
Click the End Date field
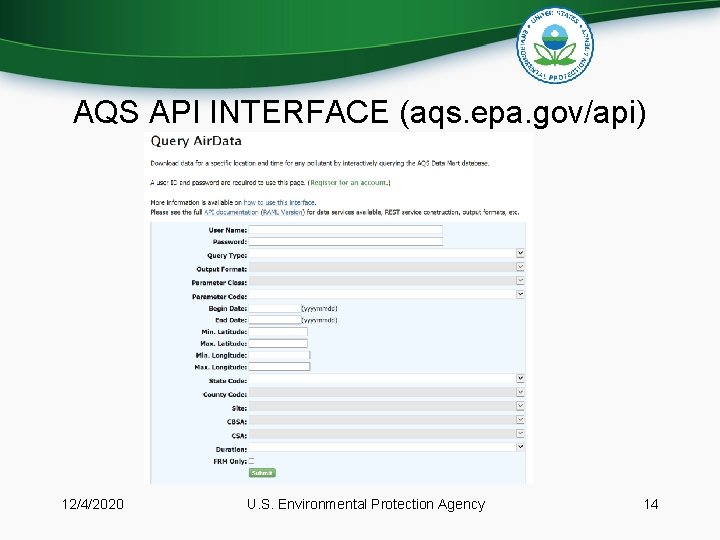point(275,320)
